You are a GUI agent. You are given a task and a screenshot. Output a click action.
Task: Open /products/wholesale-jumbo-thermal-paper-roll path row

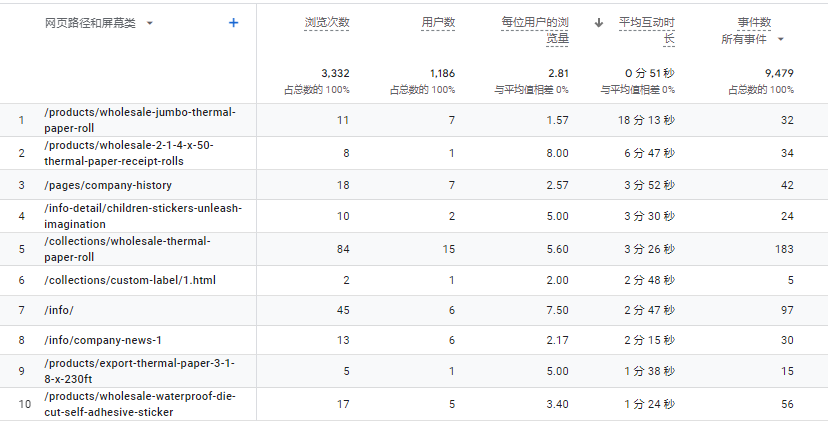coord(140,120)
